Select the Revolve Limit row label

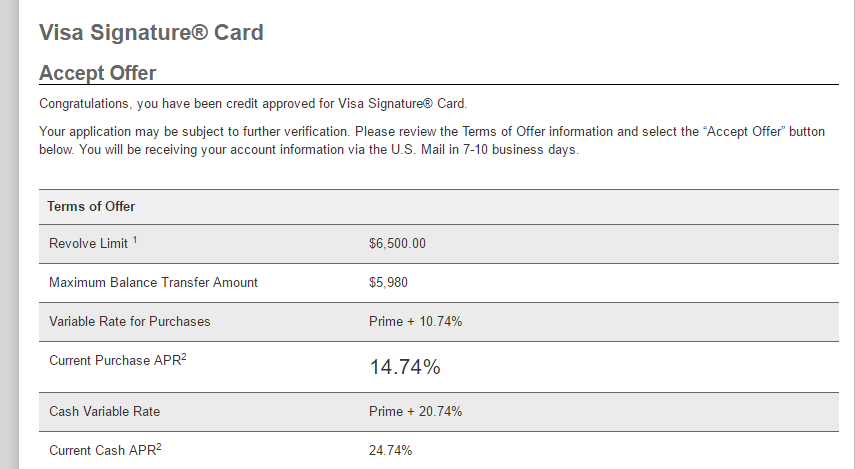[x=88, y=244]
